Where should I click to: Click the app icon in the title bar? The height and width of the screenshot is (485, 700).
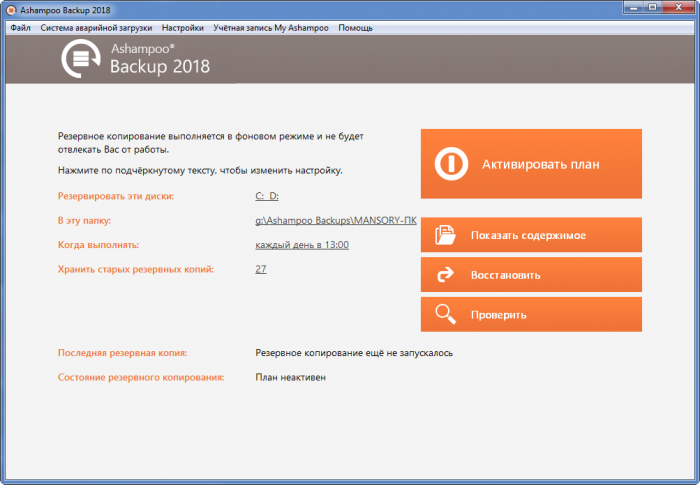(11, 10)
